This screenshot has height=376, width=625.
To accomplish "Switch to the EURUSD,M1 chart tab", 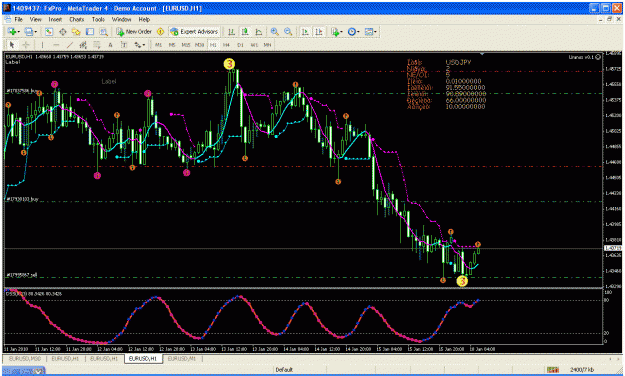I will tap(181, 359).
